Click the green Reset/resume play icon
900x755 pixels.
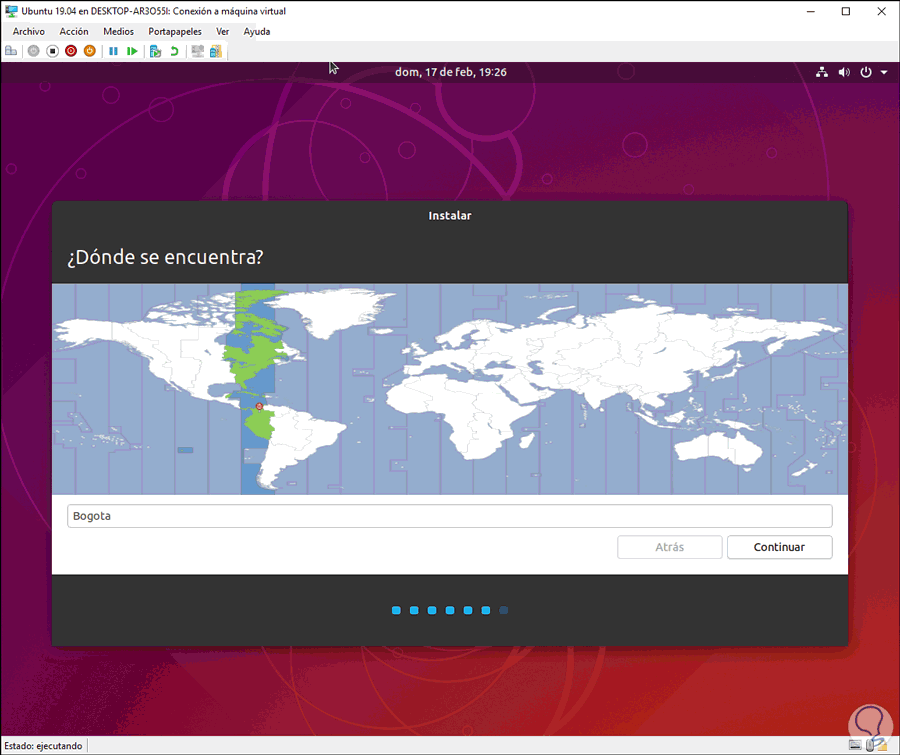(x=132, y=51)
